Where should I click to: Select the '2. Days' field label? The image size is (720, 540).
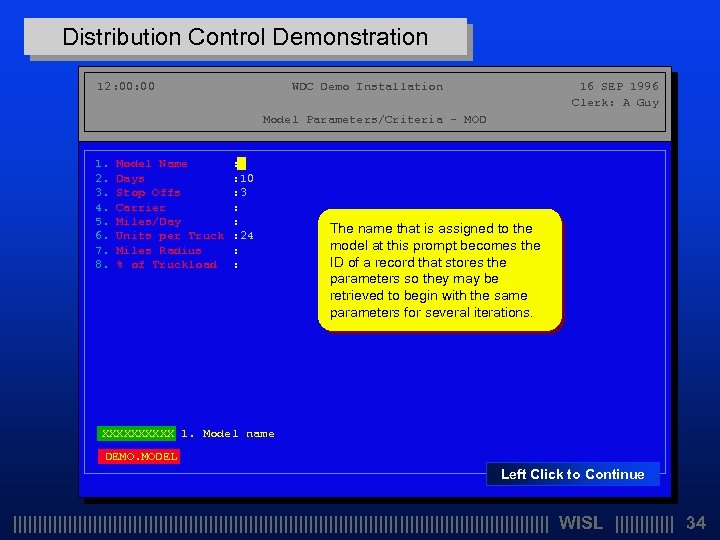pyautogui.click(x=120, y=178)
